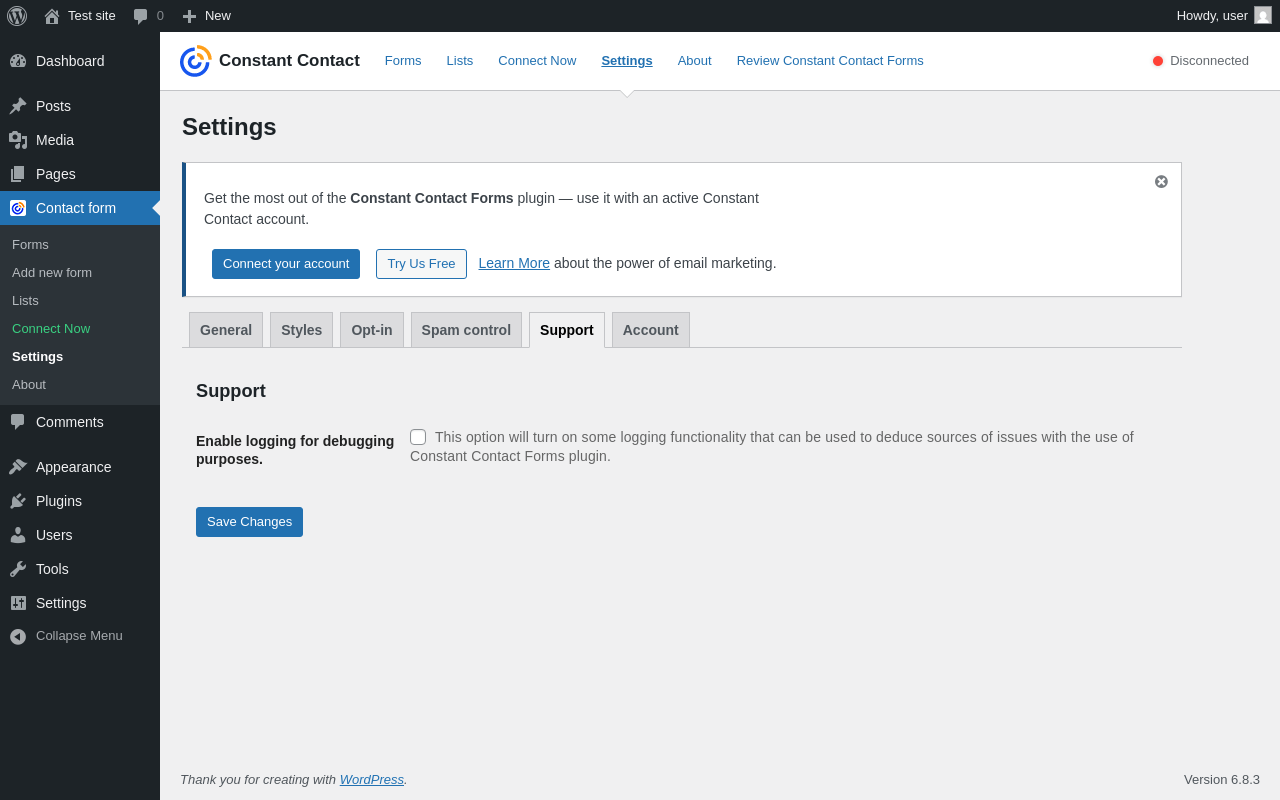Click the WordPress logo icon
The height and width of the screenshot is (800, 1280).
point(17,16)
